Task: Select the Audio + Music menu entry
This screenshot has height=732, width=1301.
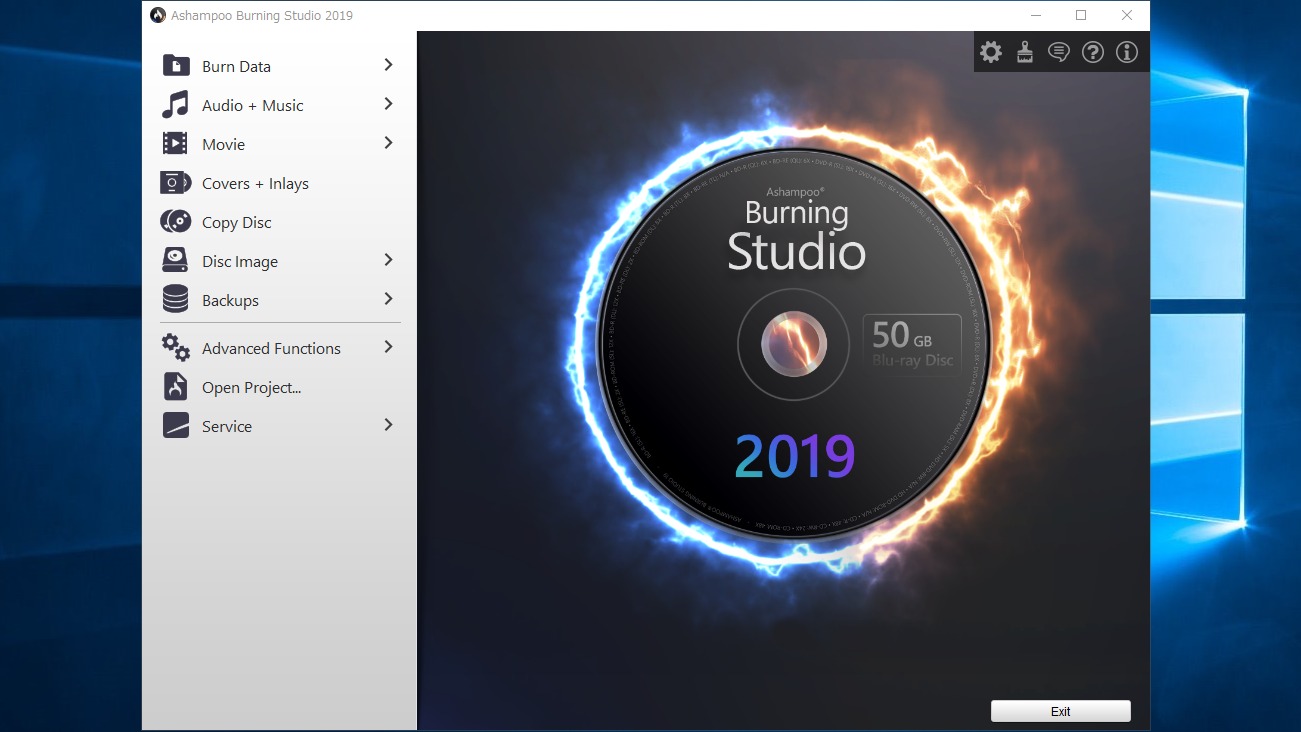Action: 279,105
